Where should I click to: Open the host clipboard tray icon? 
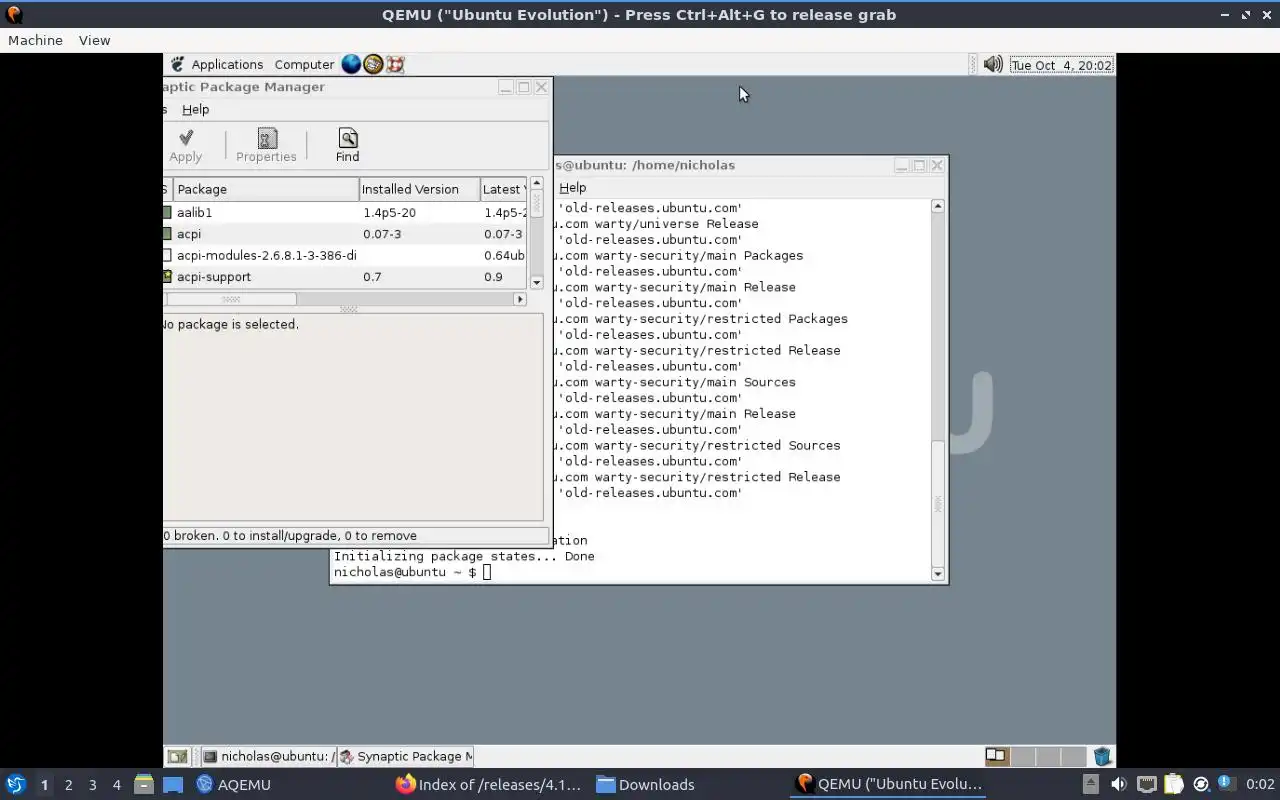[1174, 784]
